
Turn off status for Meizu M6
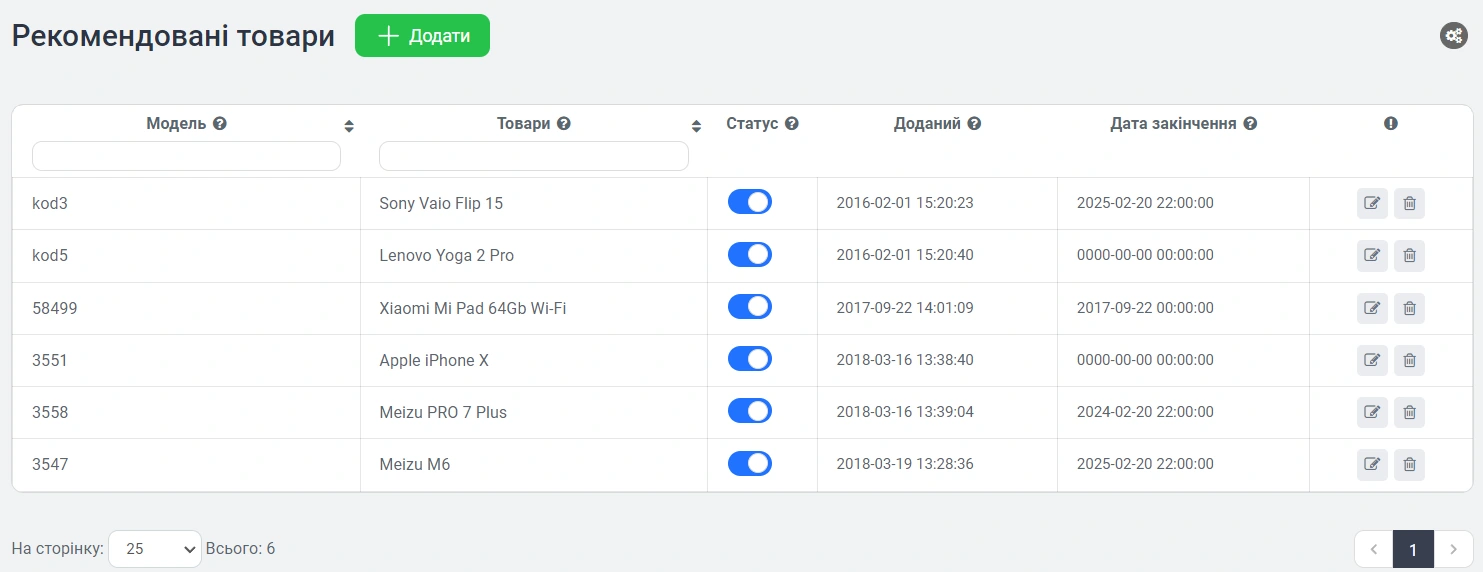click(x=749, y=463)
